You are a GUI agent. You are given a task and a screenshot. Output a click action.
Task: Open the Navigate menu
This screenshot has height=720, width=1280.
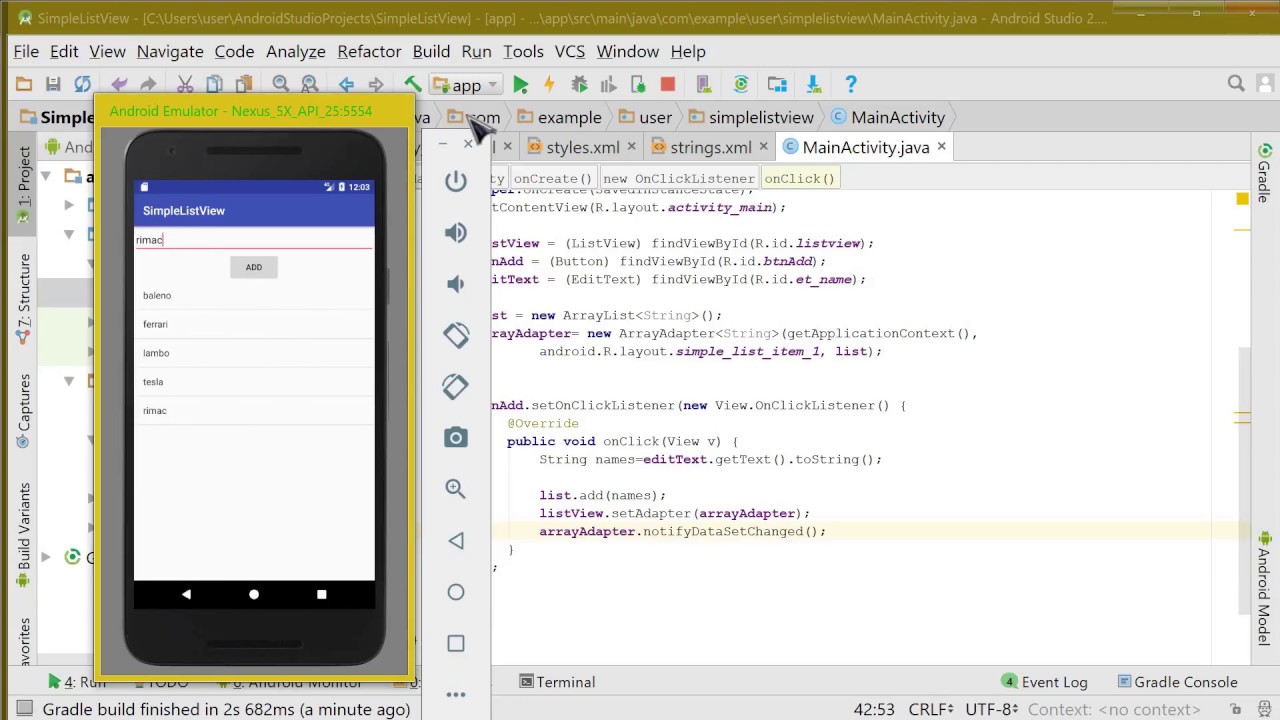[x=170, y=51]
